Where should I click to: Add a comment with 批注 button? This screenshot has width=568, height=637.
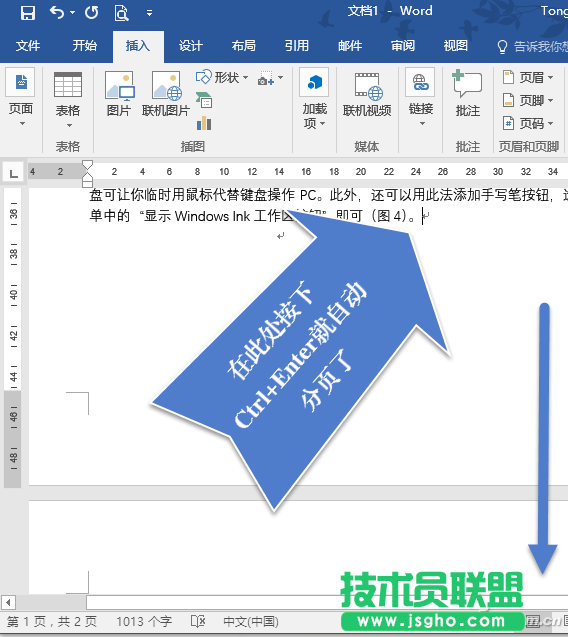pos(468,93)
